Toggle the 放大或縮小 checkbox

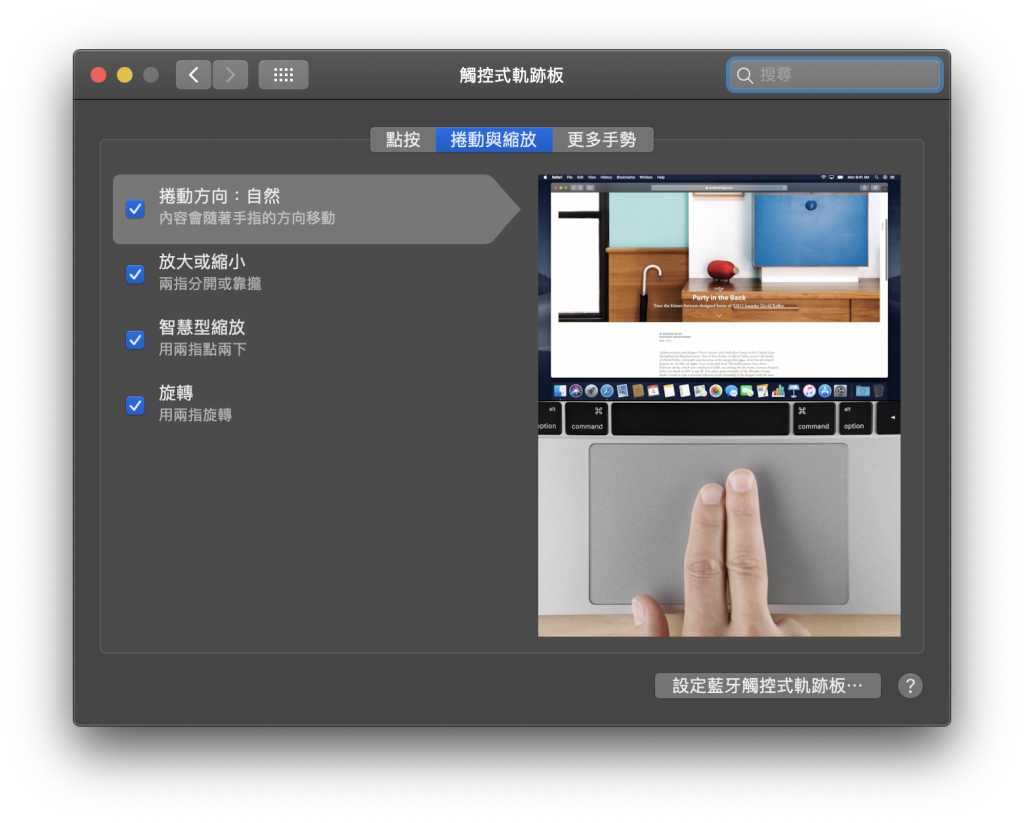(135, 274)
